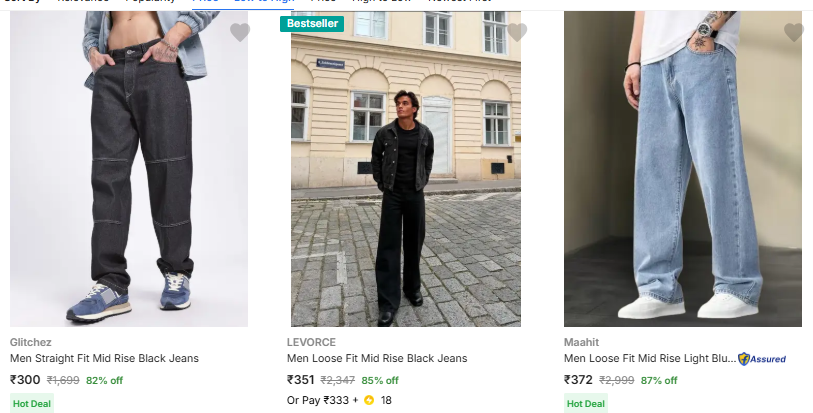The image size is (813, 413).
Task: Open Men Straight Fit Mid Rise Black Jeans
Action: click(104, 358)
